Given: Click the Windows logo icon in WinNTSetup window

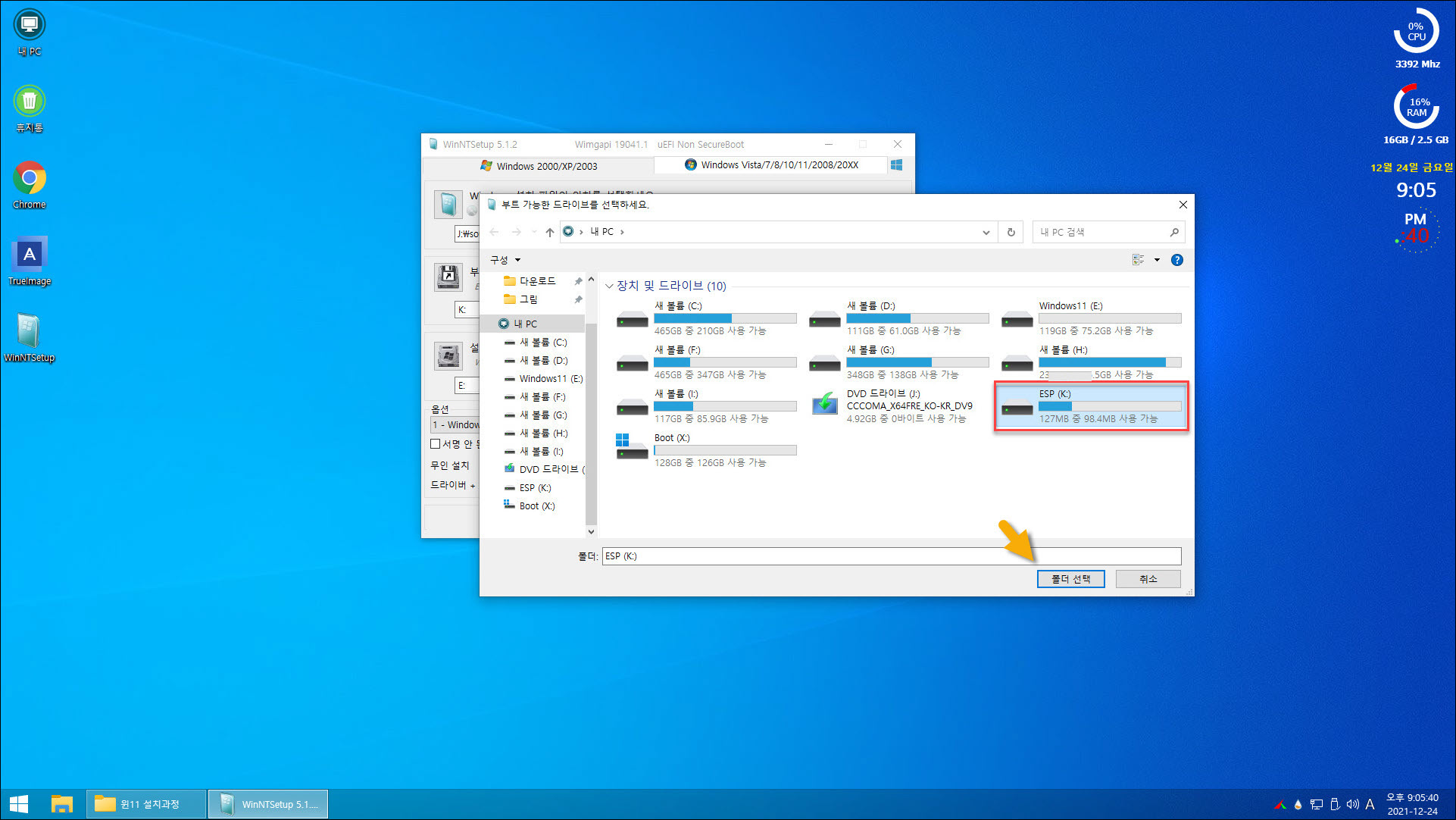Looking at the screenshot, I should (x=897, y=165).
